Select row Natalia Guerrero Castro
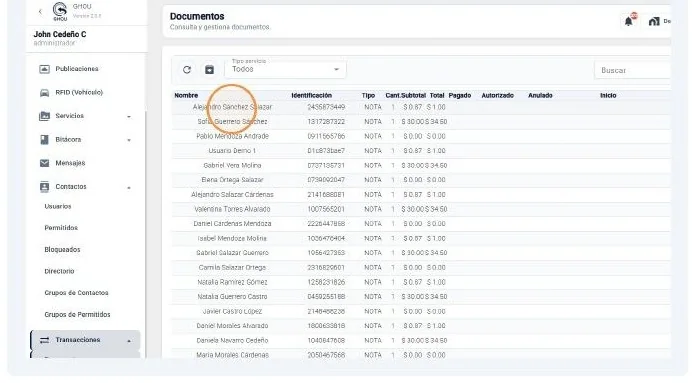The image size is (695, 383). 421,297
